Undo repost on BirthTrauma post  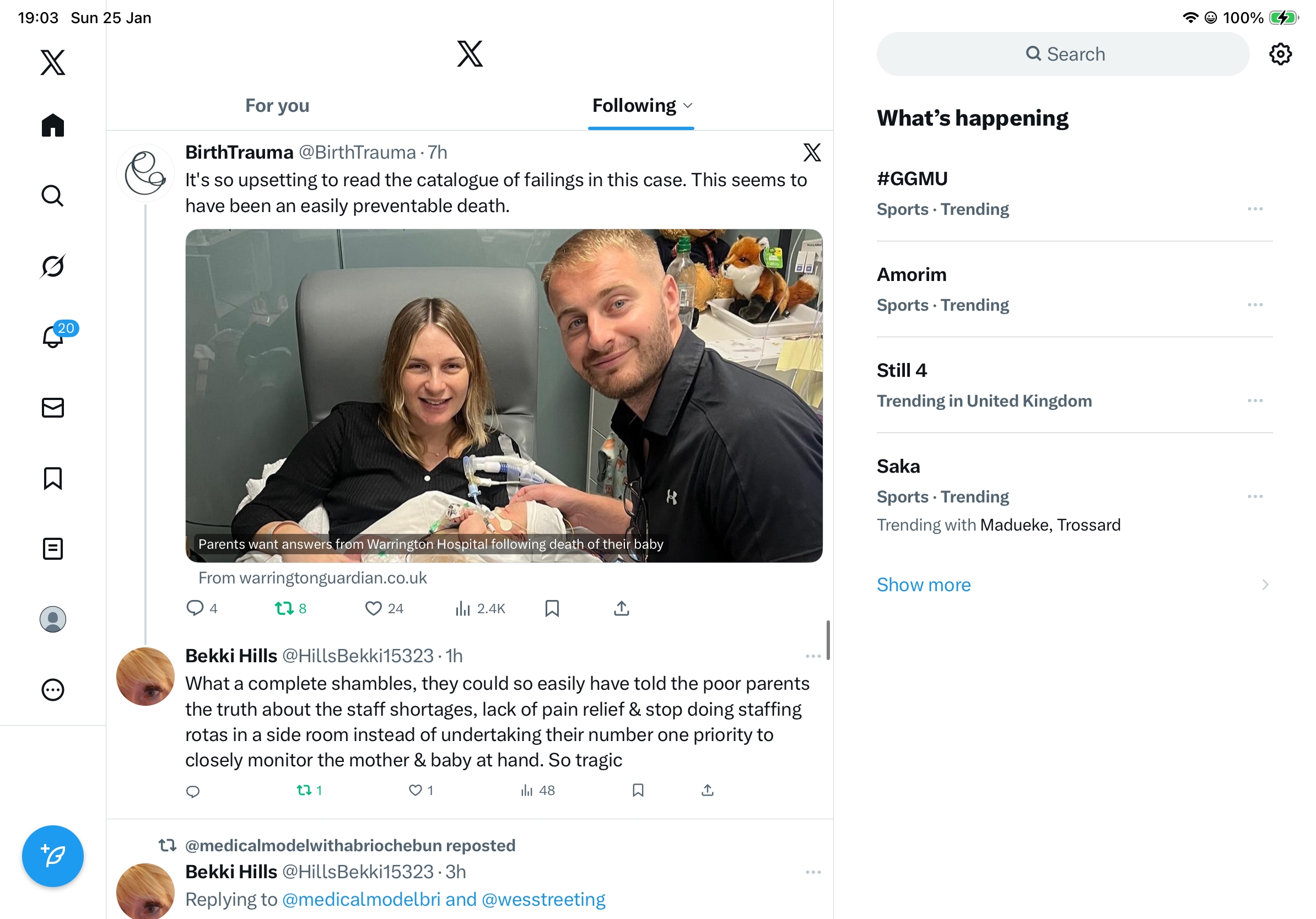point(290,608)
